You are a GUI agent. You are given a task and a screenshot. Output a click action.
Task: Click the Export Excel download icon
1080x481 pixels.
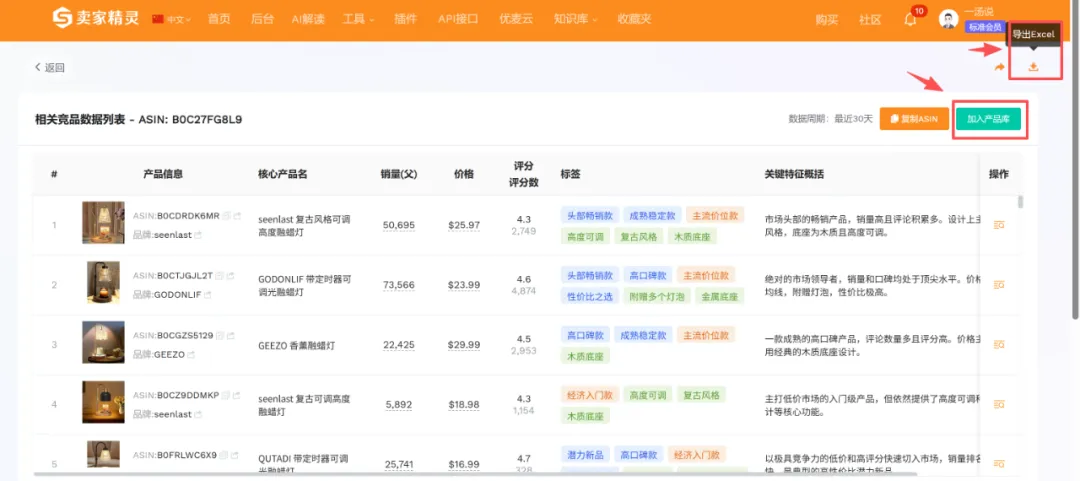1033,67
